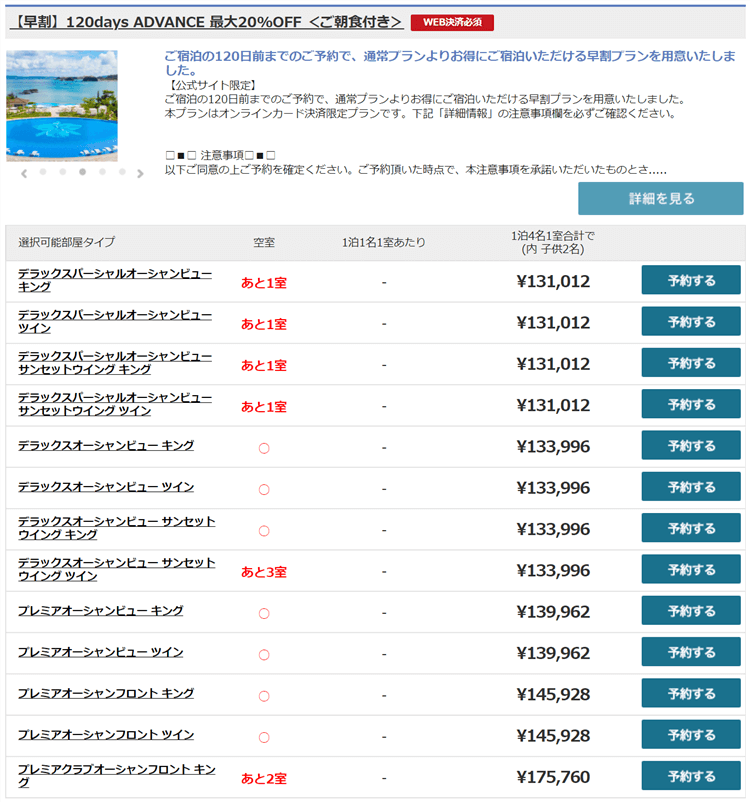Open プレミアオーシャンビュー キング room details link
This screenshot has height=802, width=750.
point(100,610)
